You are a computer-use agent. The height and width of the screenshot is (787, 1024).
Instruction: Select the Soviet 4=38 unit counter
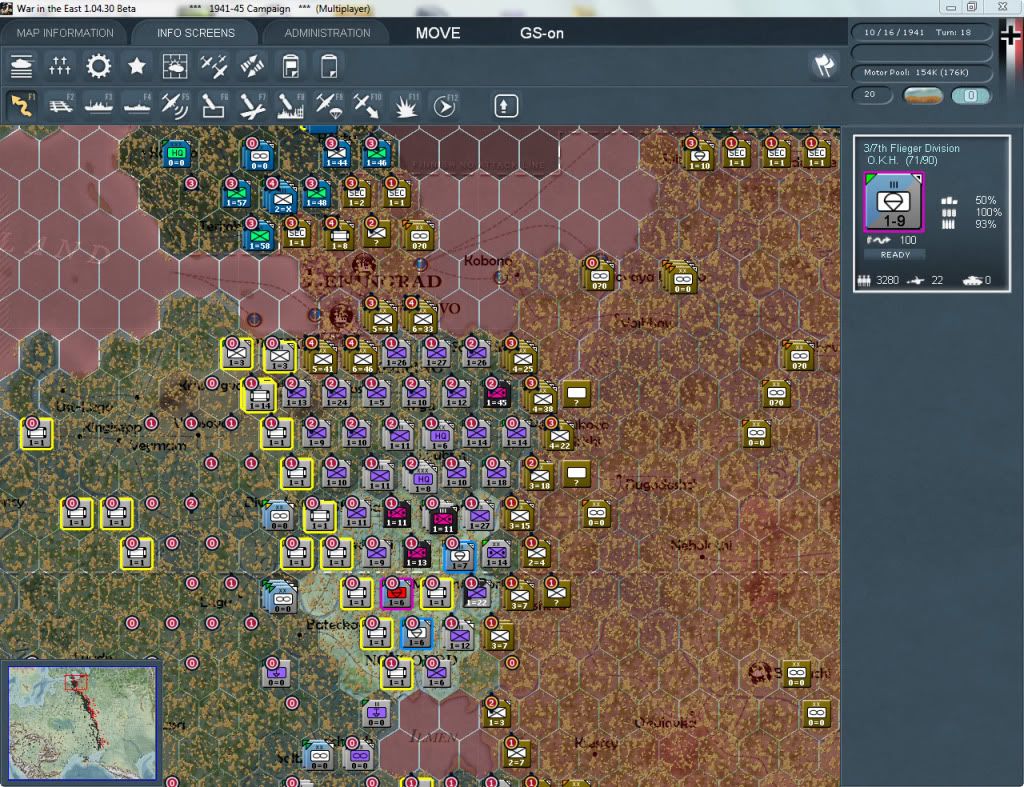[542, 400]
